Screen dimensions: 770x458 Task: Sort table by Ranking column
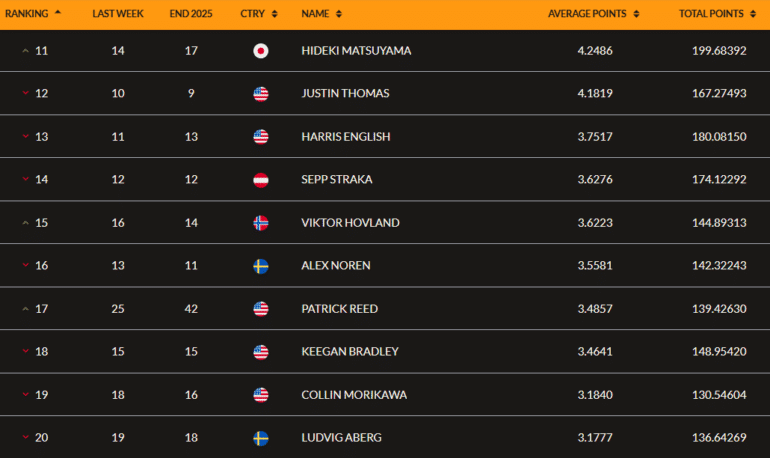point(33,14)
